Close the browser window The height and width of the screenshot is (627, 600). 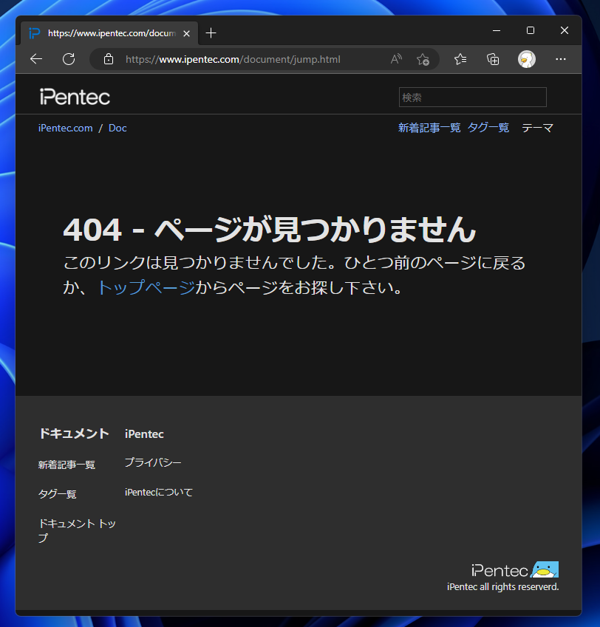pyautogui.click(x=564, y=30)
